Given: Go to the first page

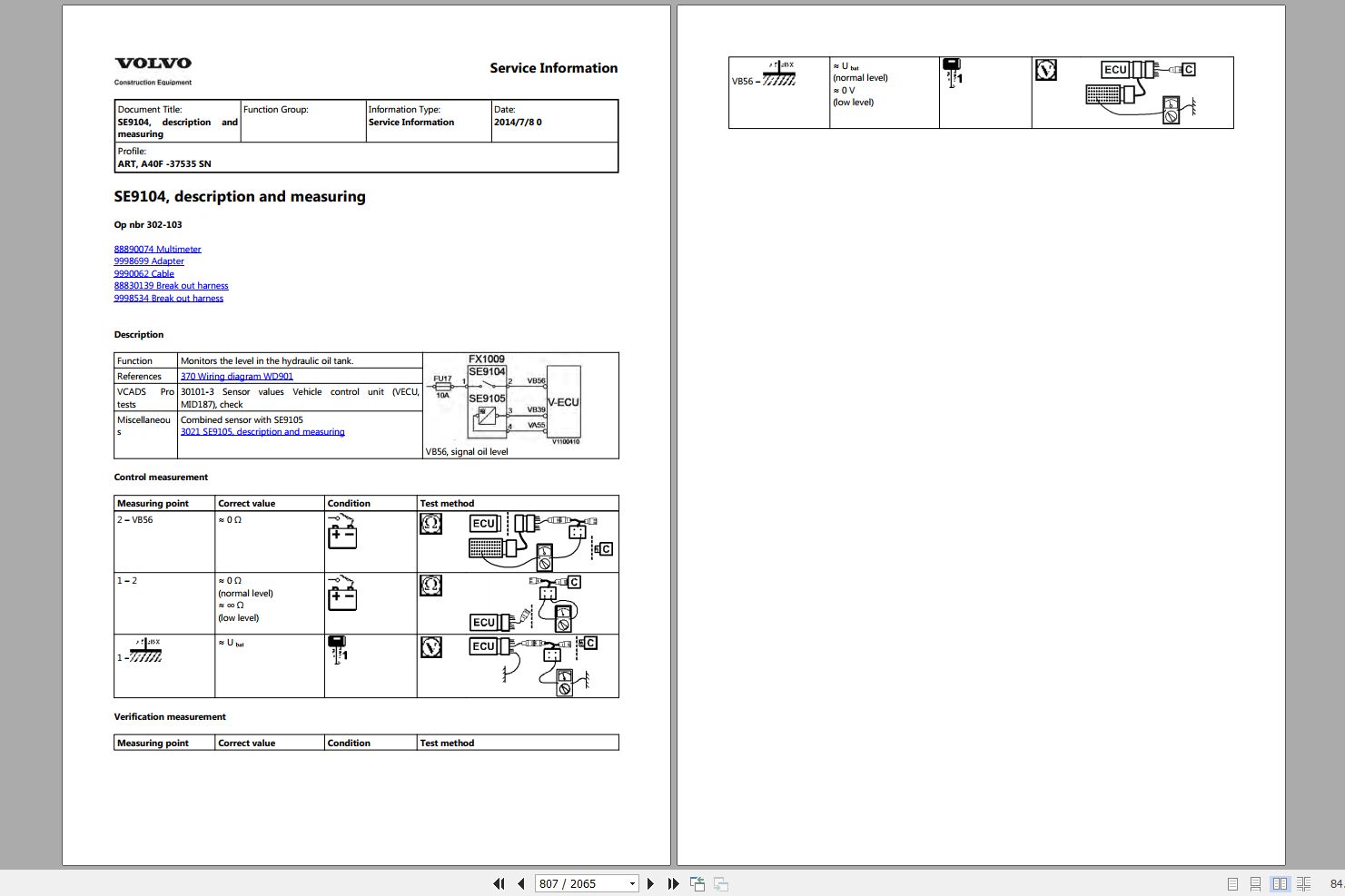Looking at the screenshot, I should pyautogui.click(x=499, y=883).
